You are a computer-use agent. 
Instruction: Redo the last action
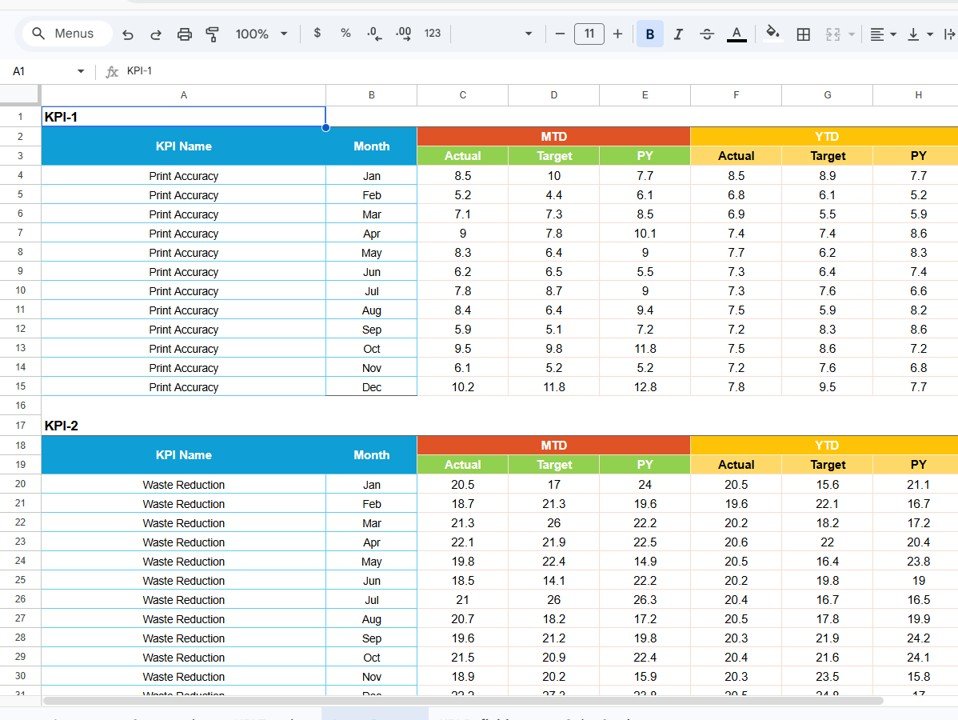coord(156,33)
